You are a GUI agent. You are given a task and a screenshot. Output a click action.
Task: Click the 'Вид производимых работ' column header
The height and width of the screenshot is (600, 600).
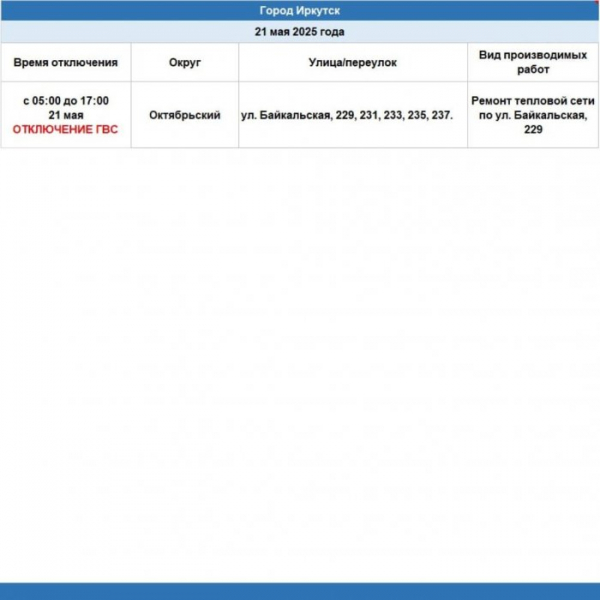(x=533, y=62)
